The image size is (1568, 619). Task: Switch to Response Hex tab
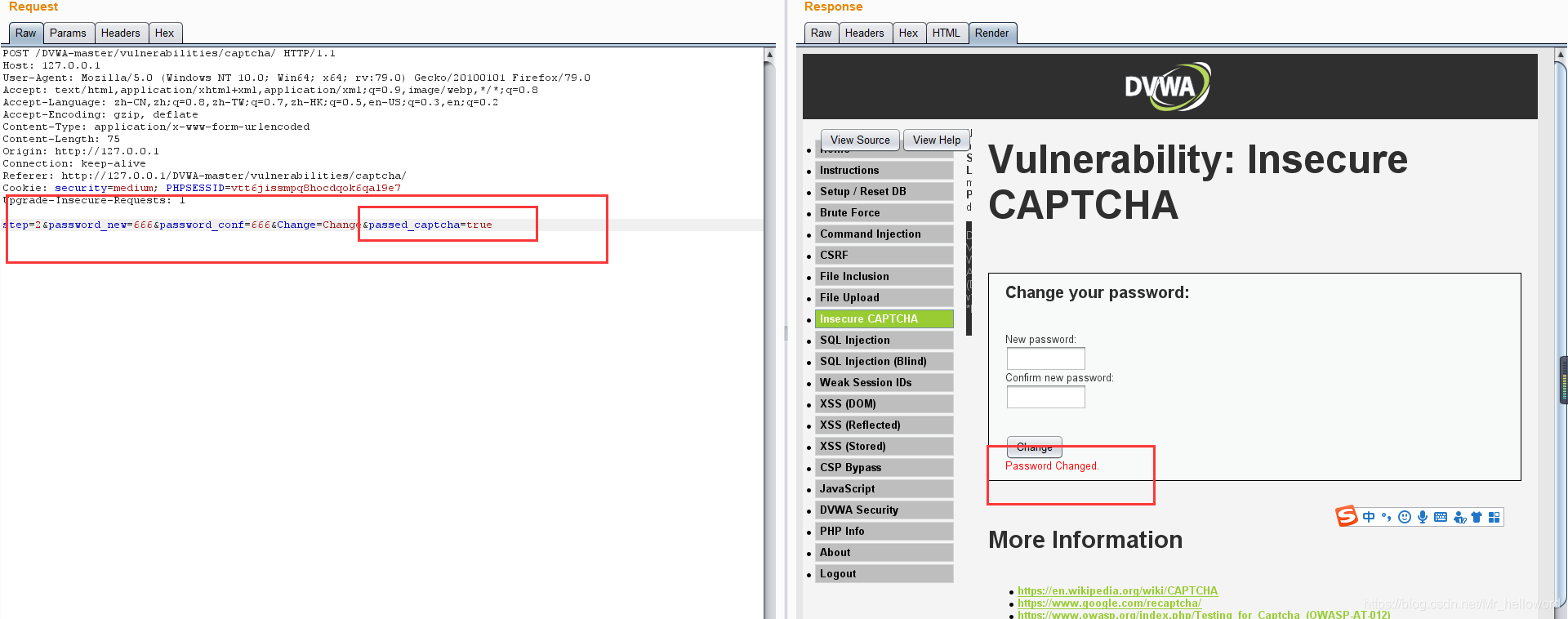pyautogui.click(x=908, y=33)
